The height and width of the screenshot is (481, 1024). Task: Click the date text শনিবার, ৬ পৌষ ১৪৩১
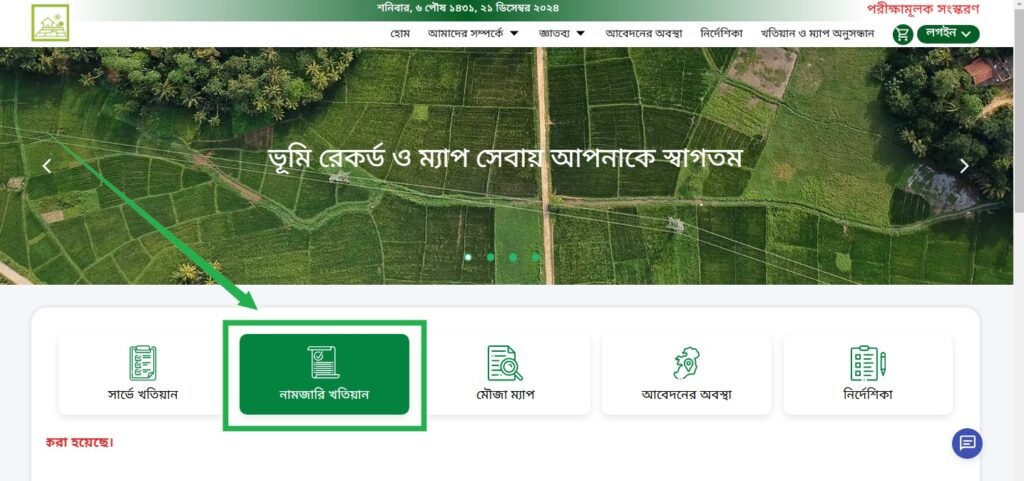pos(423,8)
